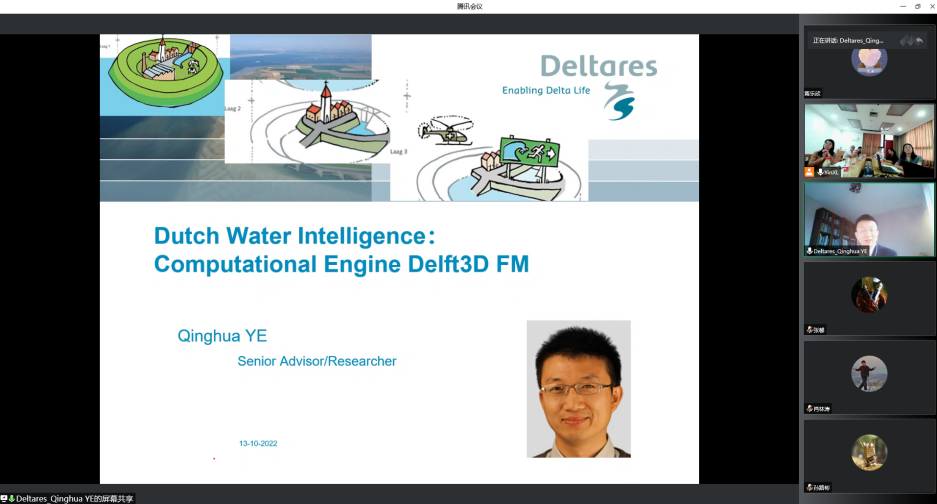Select Deltares_Qinghua YE's video tile
937x504 pixels.
(x=869, y=219)
